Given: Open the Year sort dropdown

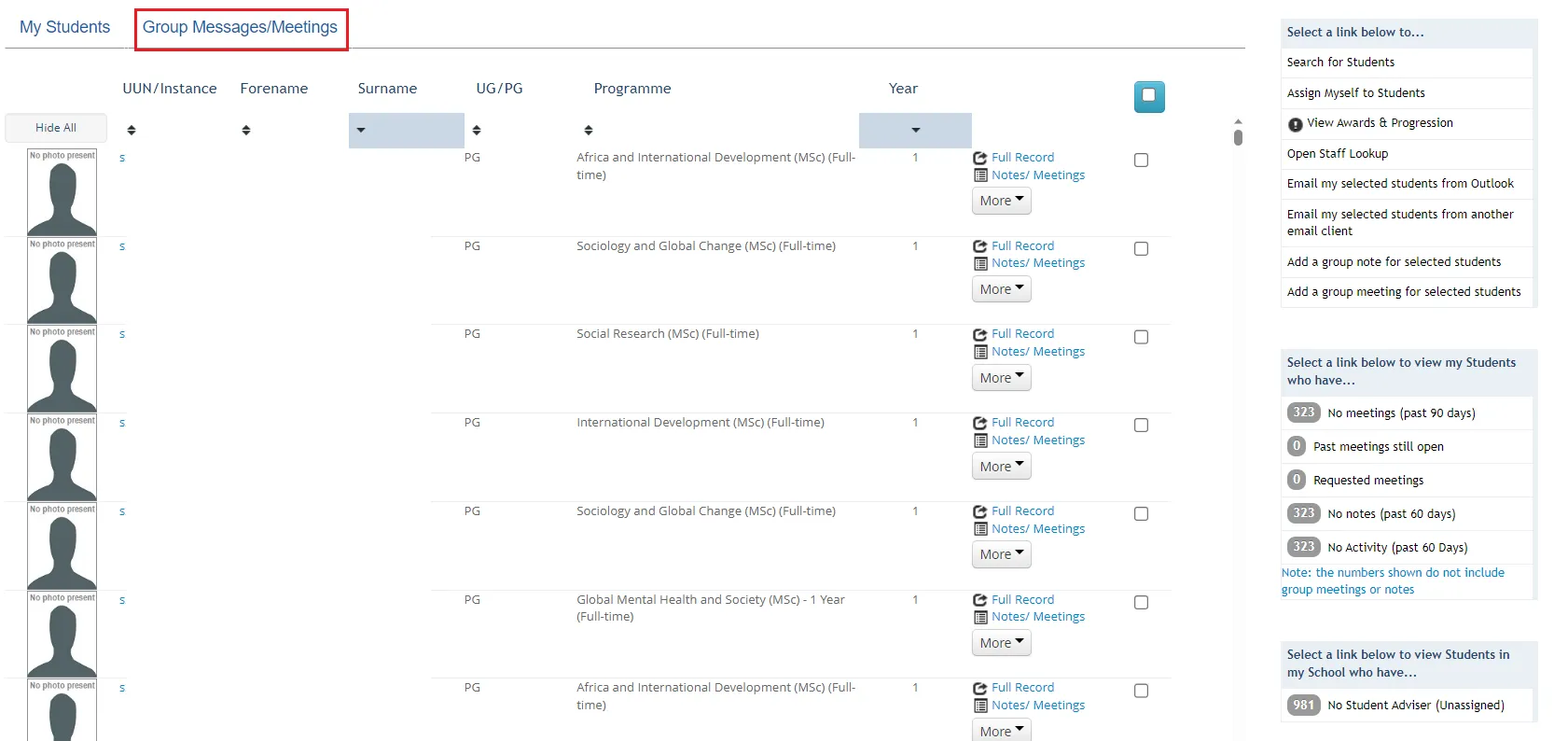Looking at the screenshot, I should [915, 131].
